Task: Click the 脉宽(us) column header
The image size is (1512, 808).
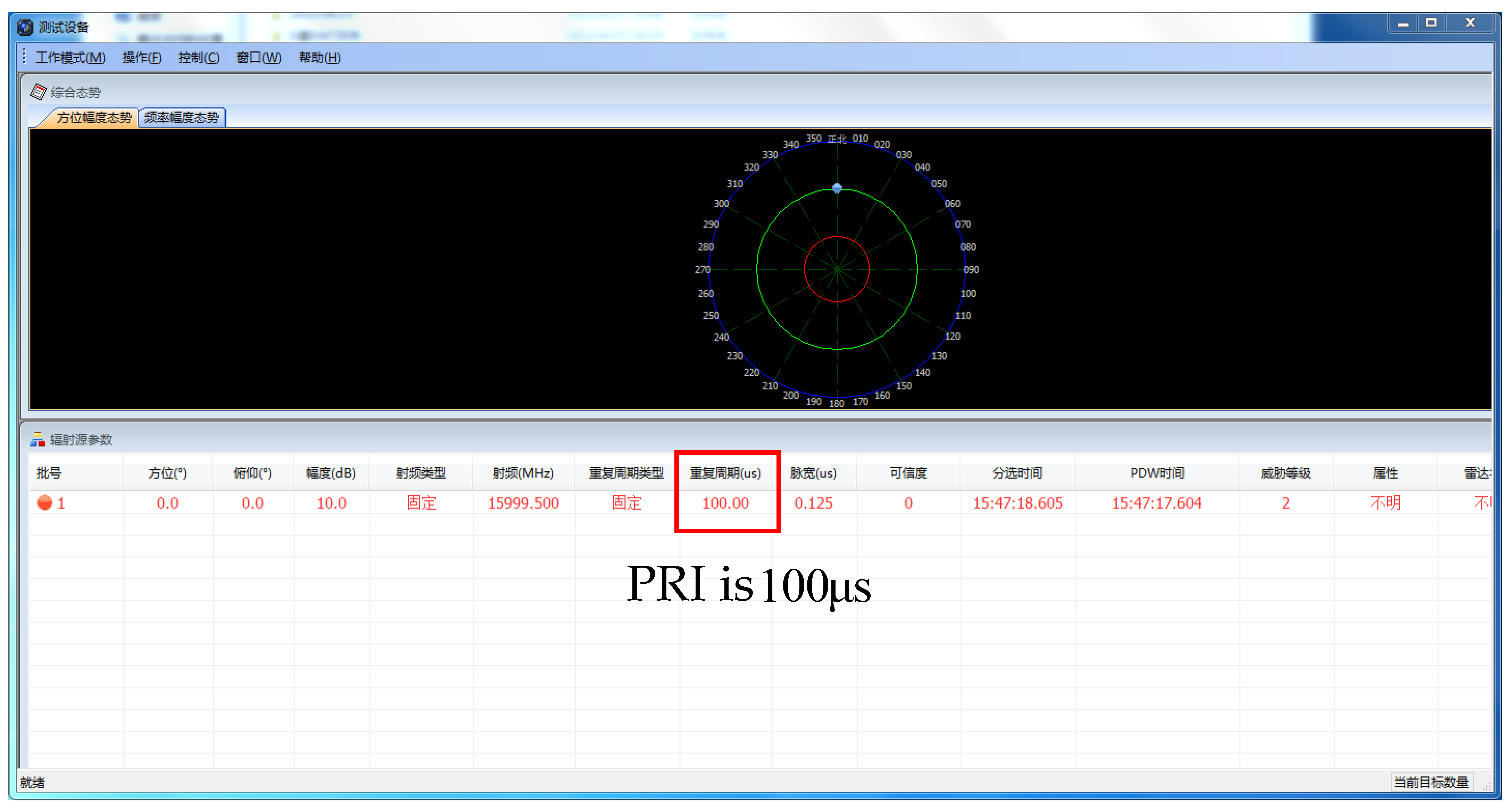Action: 814,473
